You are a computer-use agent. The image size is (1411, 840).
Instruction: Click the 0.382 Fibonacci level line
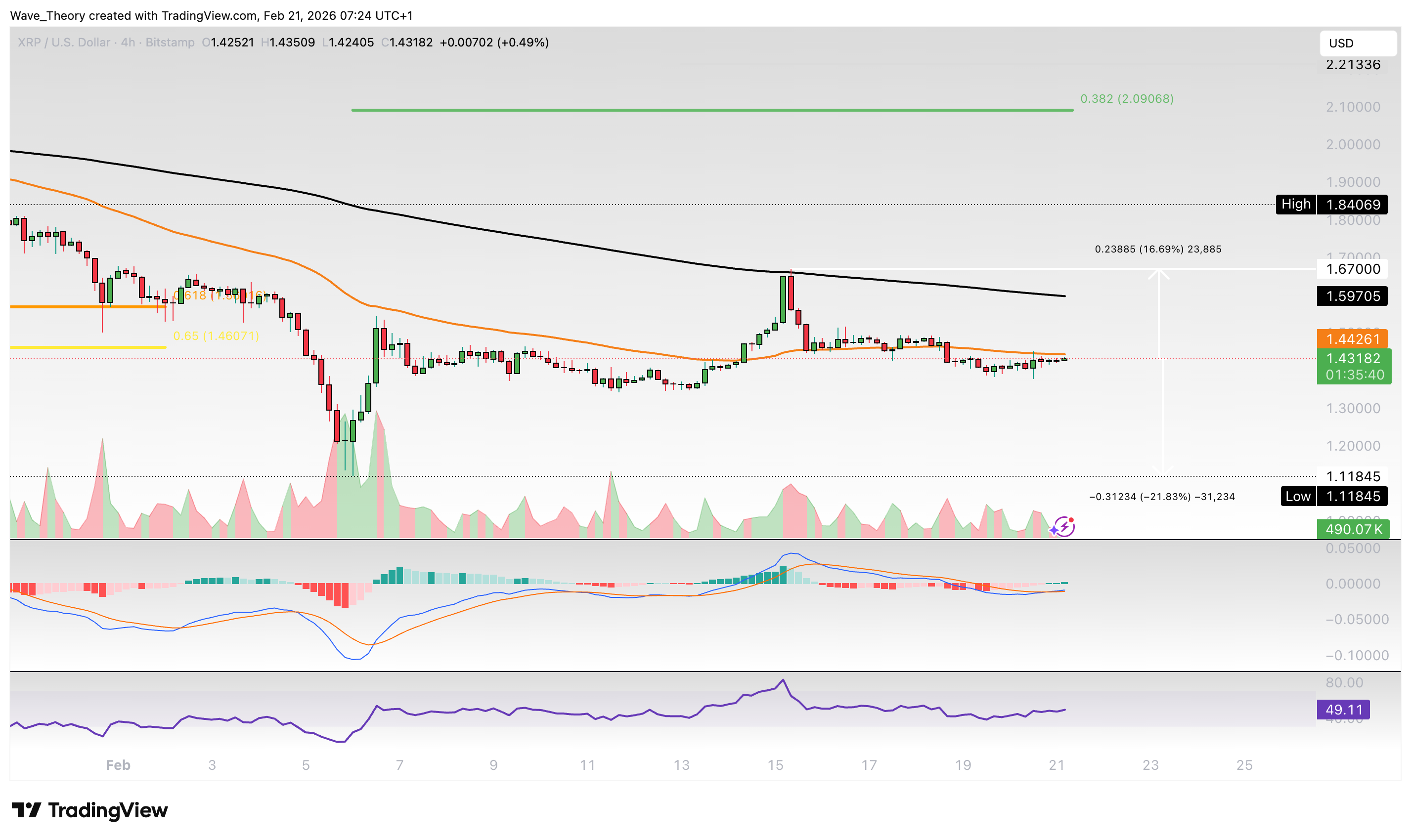point(708,109)
